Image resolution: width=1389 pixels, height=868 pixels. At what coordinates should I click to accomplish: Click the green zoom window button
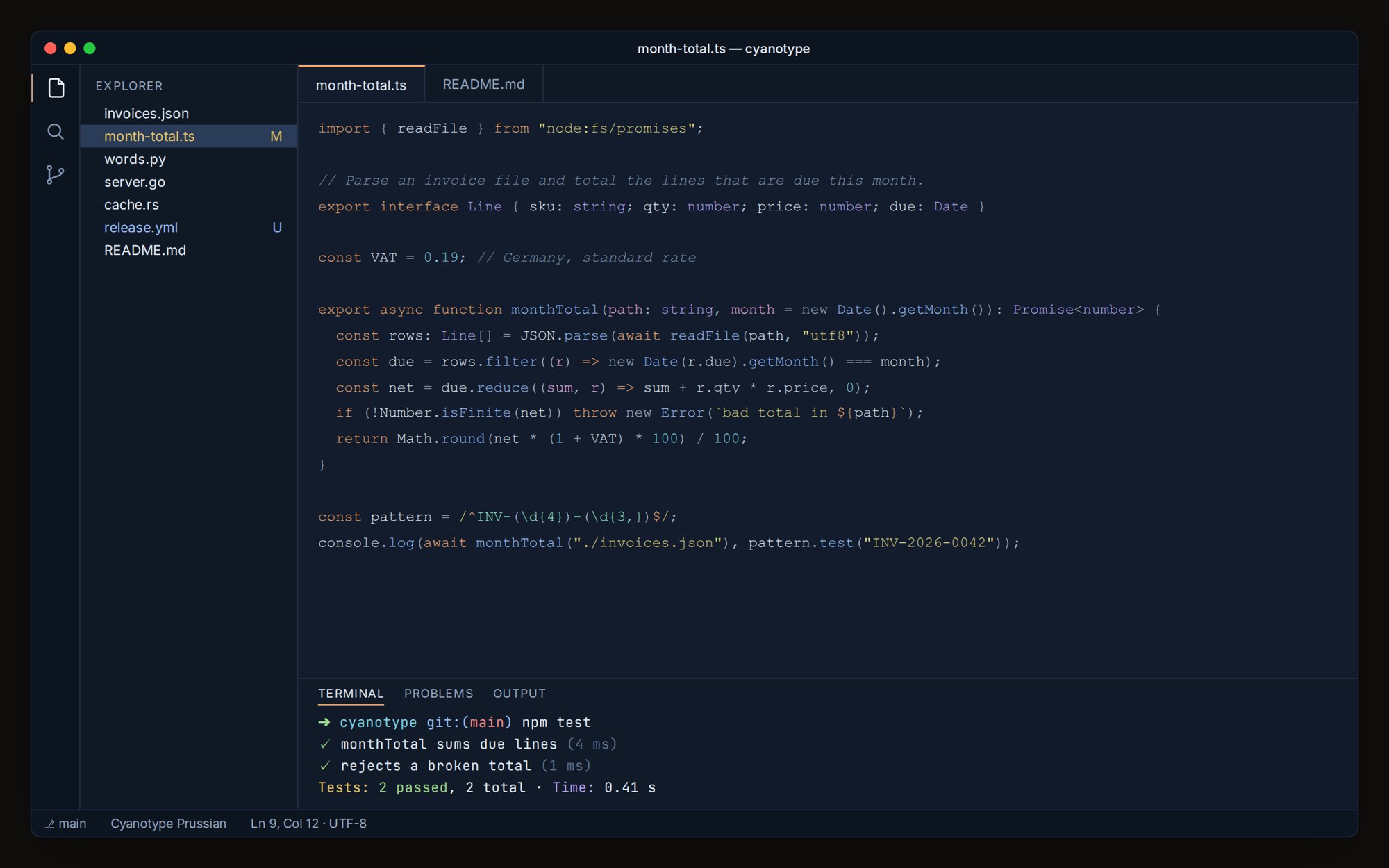[90, 49]
